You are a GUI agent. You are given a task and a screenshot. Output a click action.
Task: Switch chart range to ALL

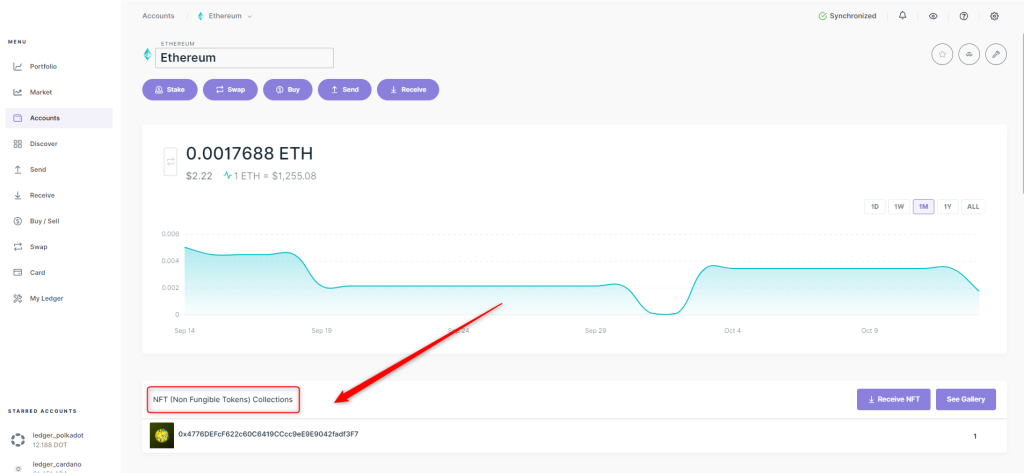[x=973, y=207]
